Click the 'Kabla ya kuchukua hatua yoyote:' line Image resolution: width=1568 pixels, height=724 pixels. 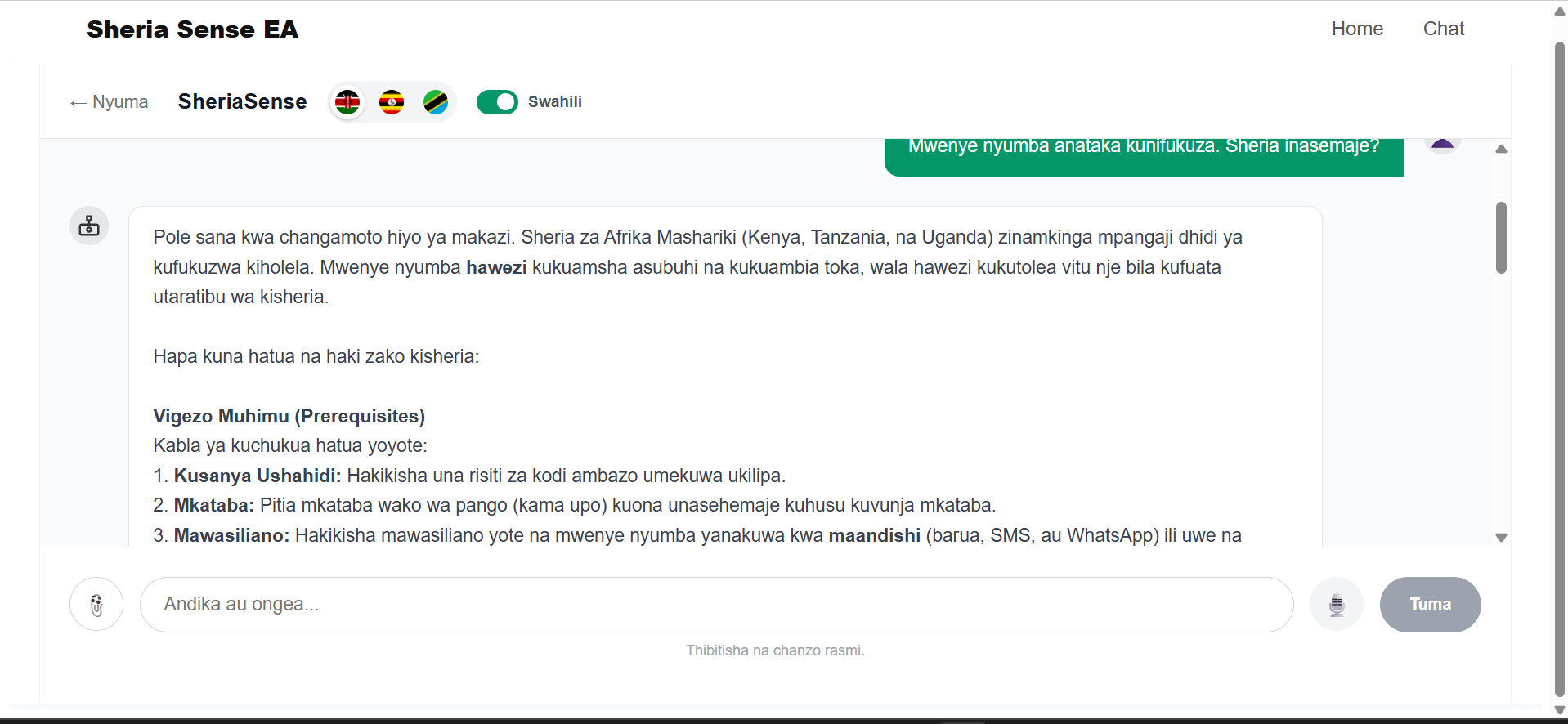click(290, 445)
